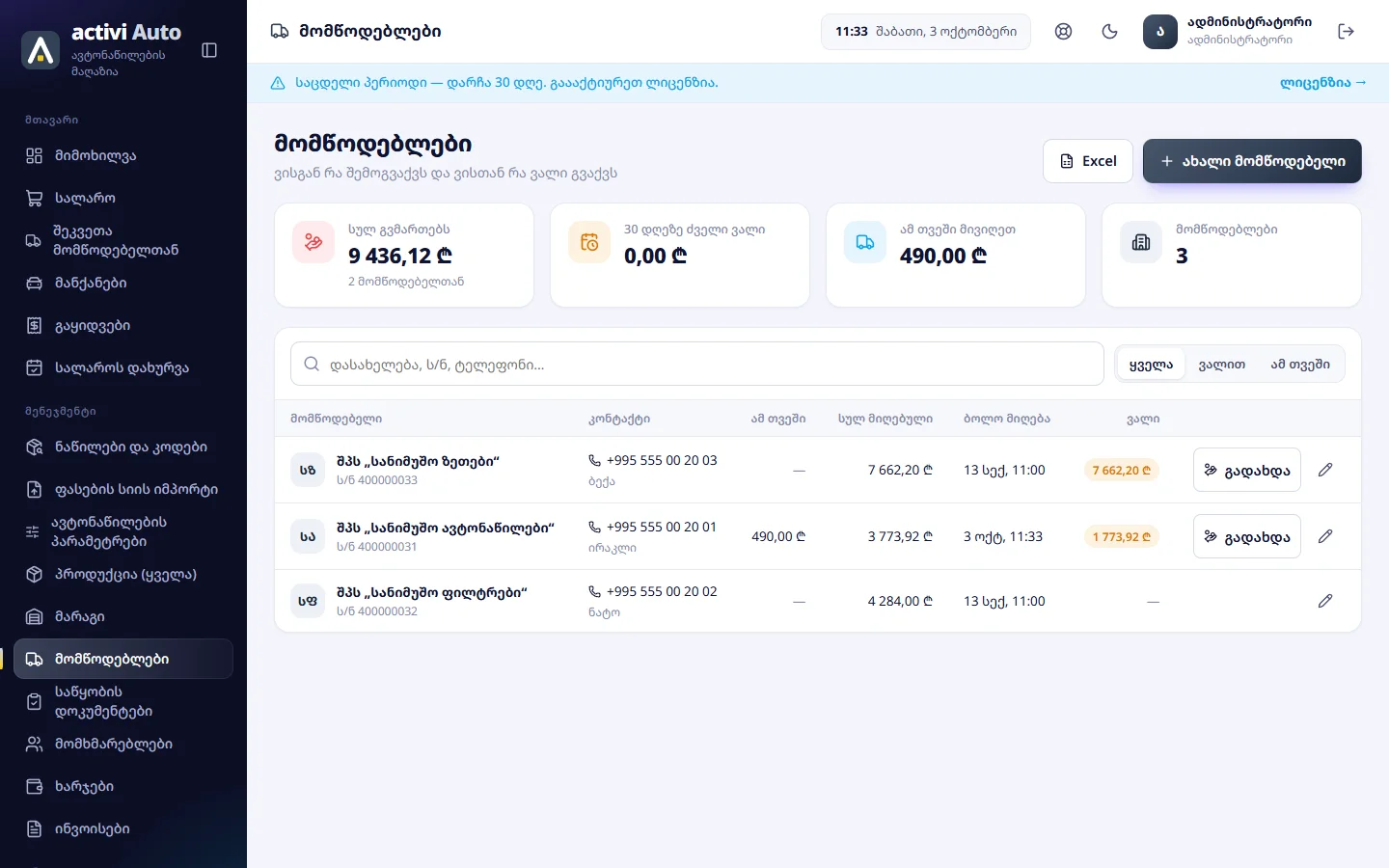The height and width of the screenshot is (868, 1389).
Task: Open the help lifebuoy icon in header
Action: pyautogui.click(x=1063, y=32)
